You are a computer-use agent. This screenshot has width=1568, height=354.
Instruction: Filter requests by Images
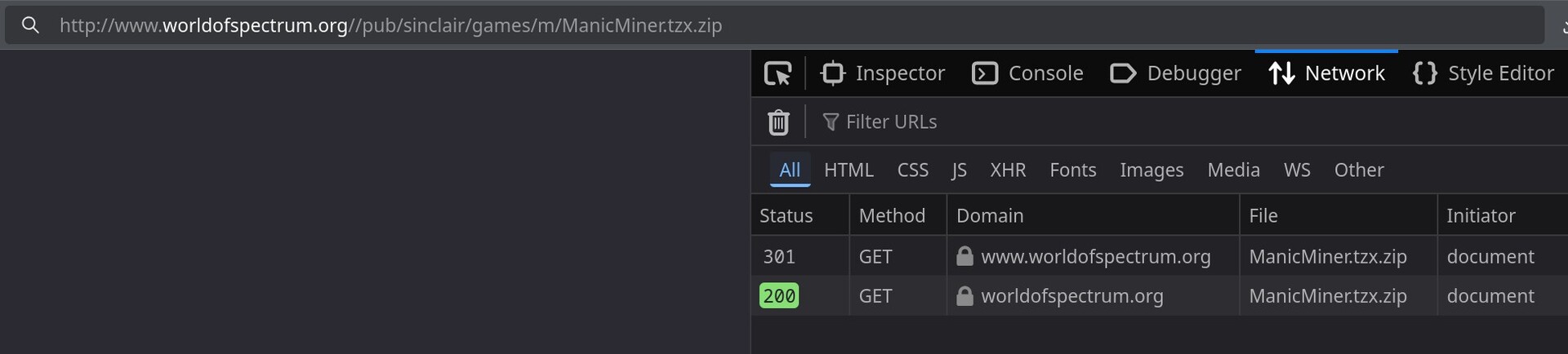(1151, 170)
